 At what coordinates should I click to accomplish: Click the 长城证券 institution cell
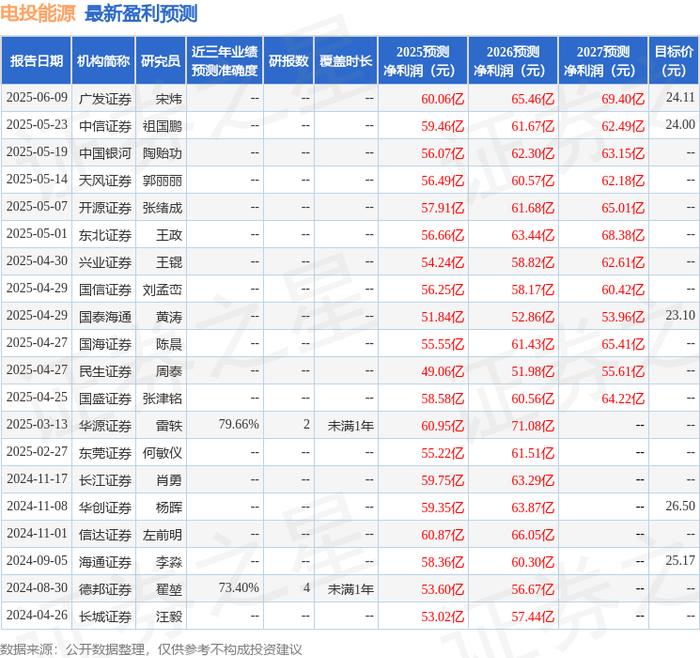105,616
